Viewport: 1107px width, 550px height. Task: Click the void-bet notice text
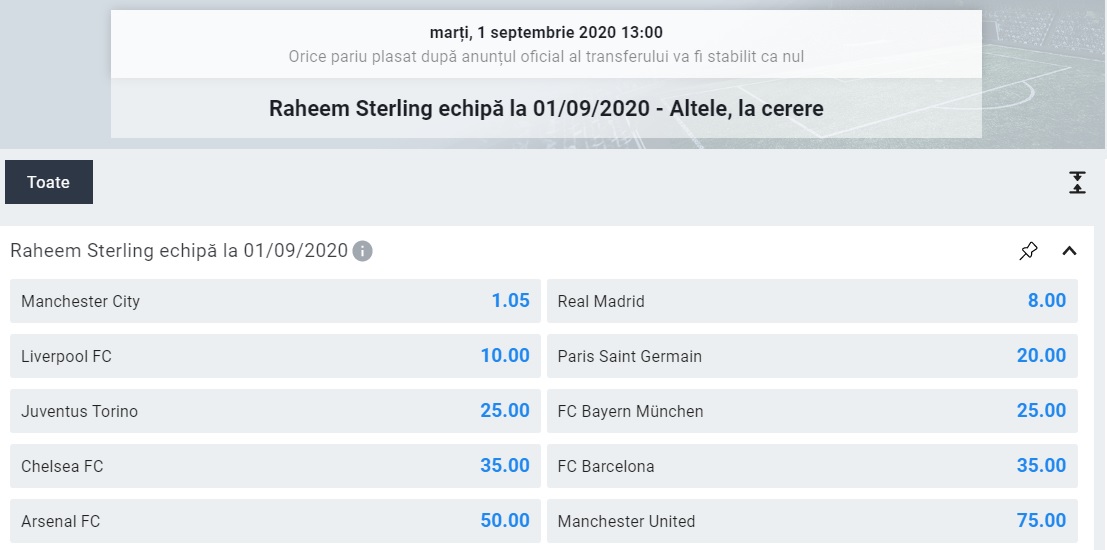click(x=546, y=56)
